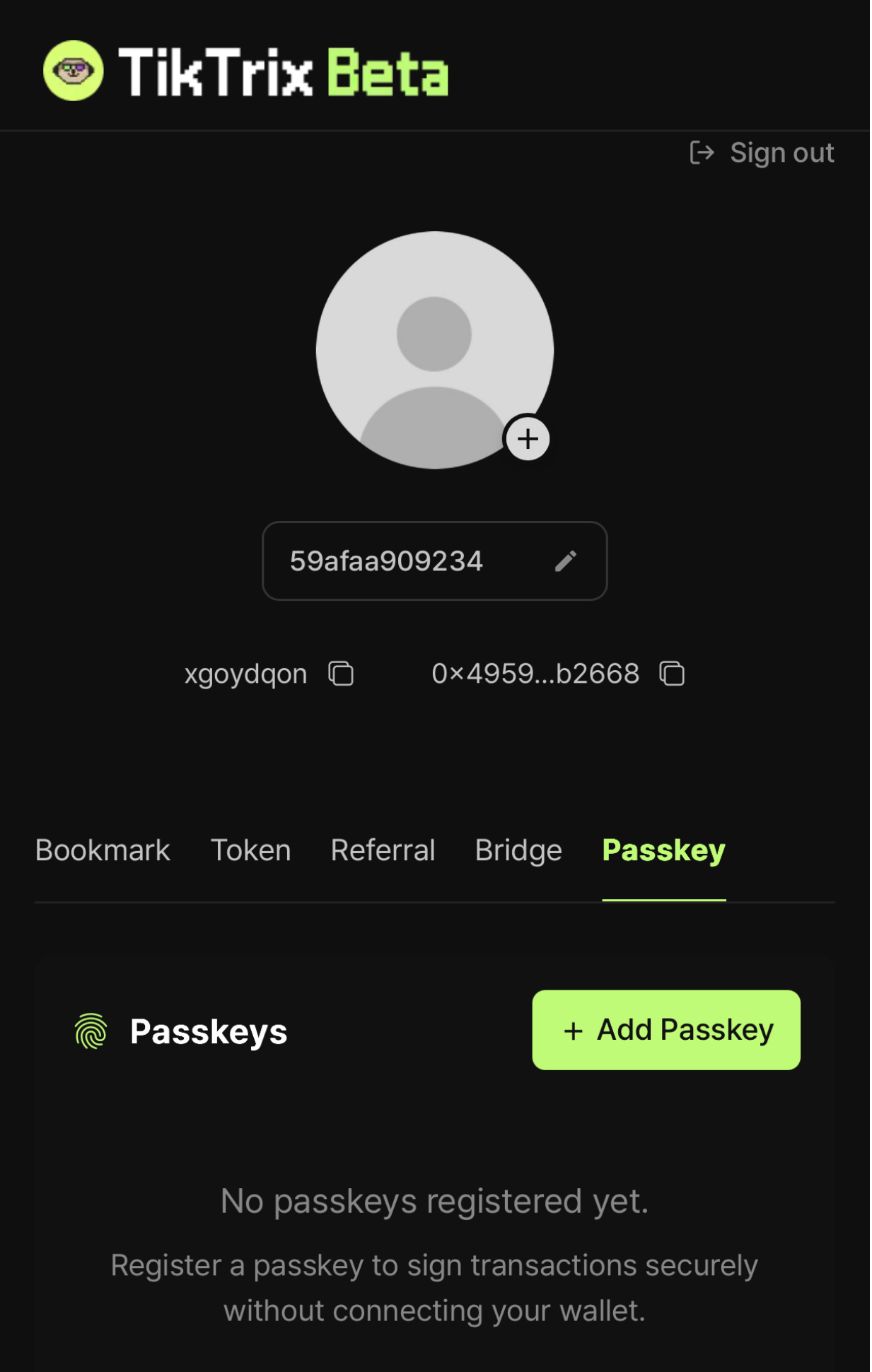
Task: Copy wallet address 0x4959...b2668
Action: pos(672,674)
